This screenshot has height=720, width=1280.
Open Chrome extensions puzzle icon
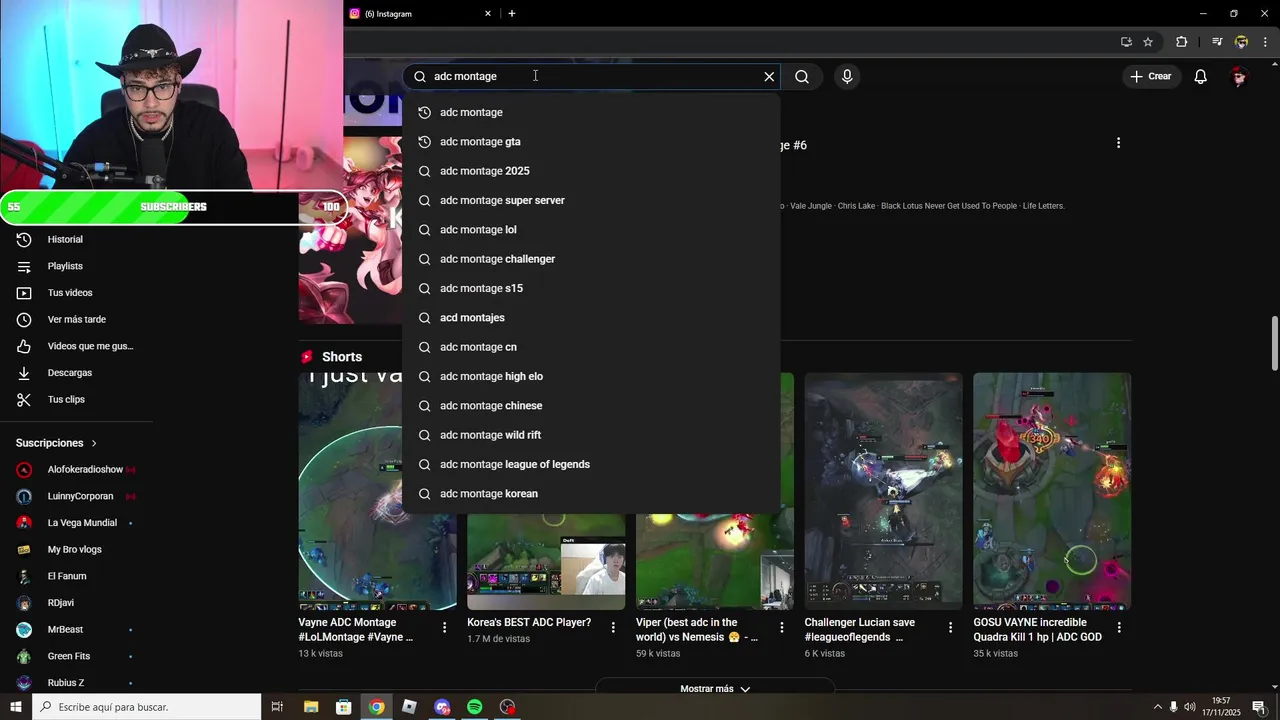(x=1182, y=42)
